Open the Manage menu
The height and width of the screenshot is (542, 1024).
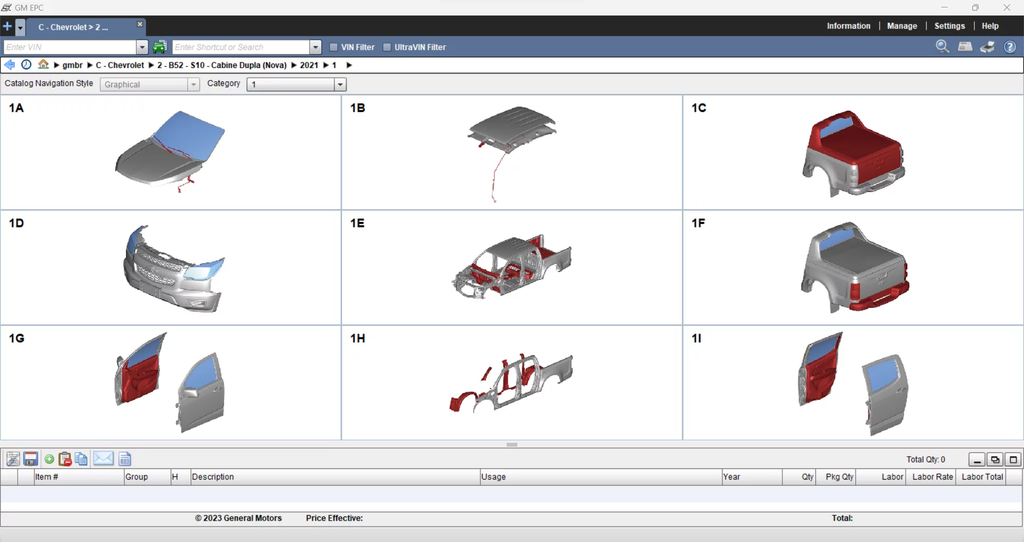point(902,26)
